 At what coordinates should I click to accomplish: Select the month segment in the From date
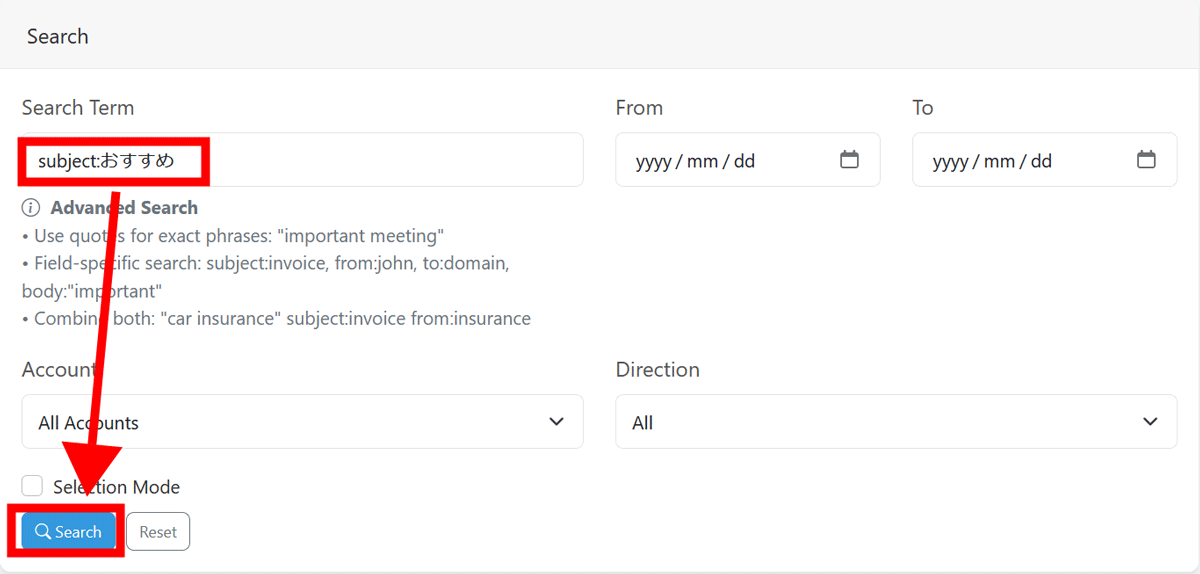[x=700, y=161]
